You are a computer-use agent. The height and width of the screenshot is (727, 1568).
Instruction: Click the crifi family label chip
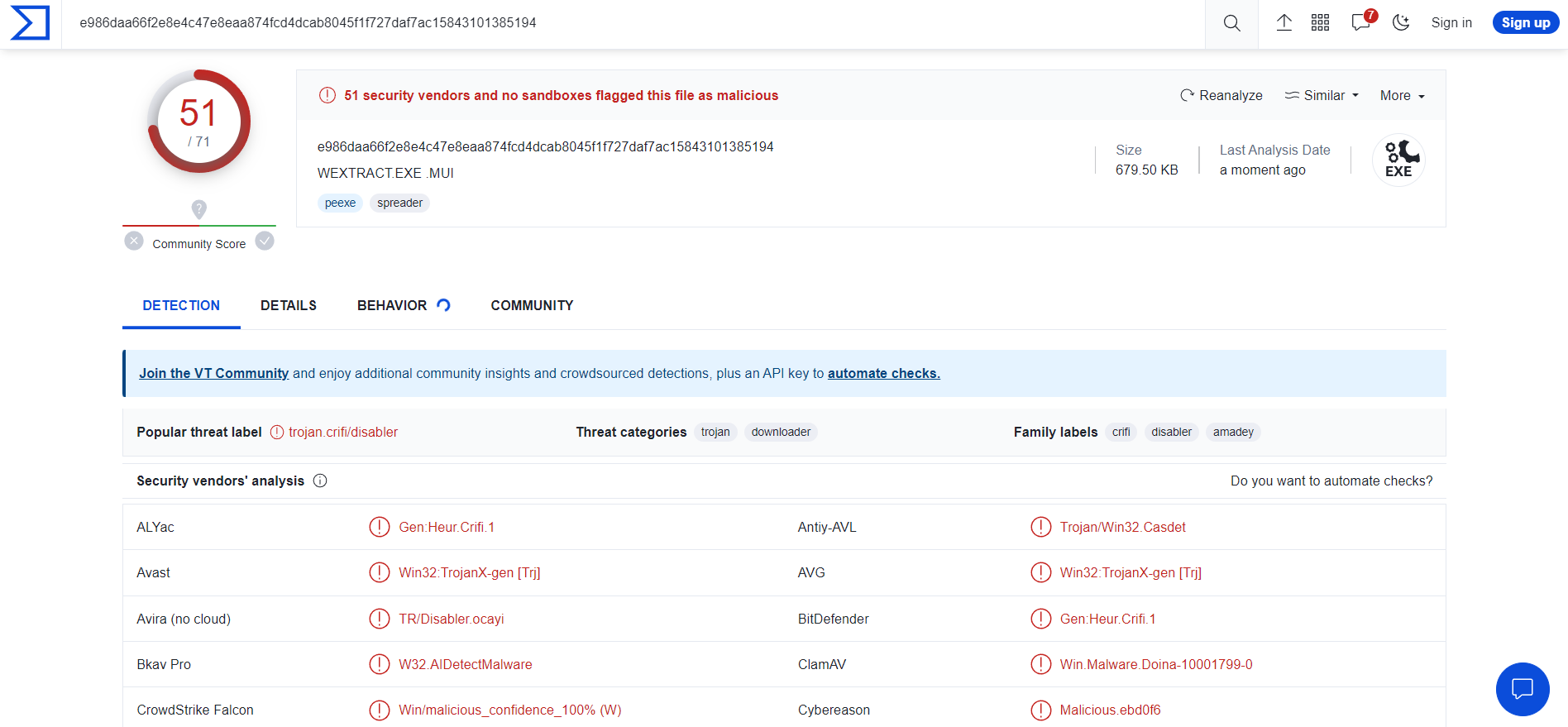tap(1121, 432)
